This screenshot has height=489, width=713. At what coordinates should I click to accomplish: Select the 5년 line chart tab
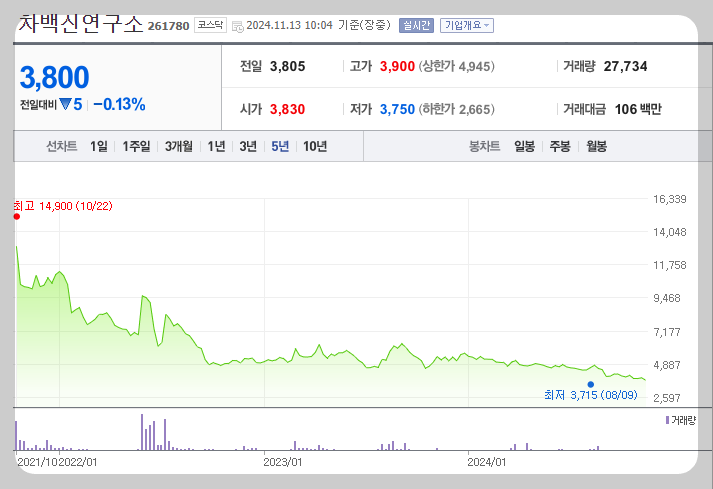pos(280,146)
